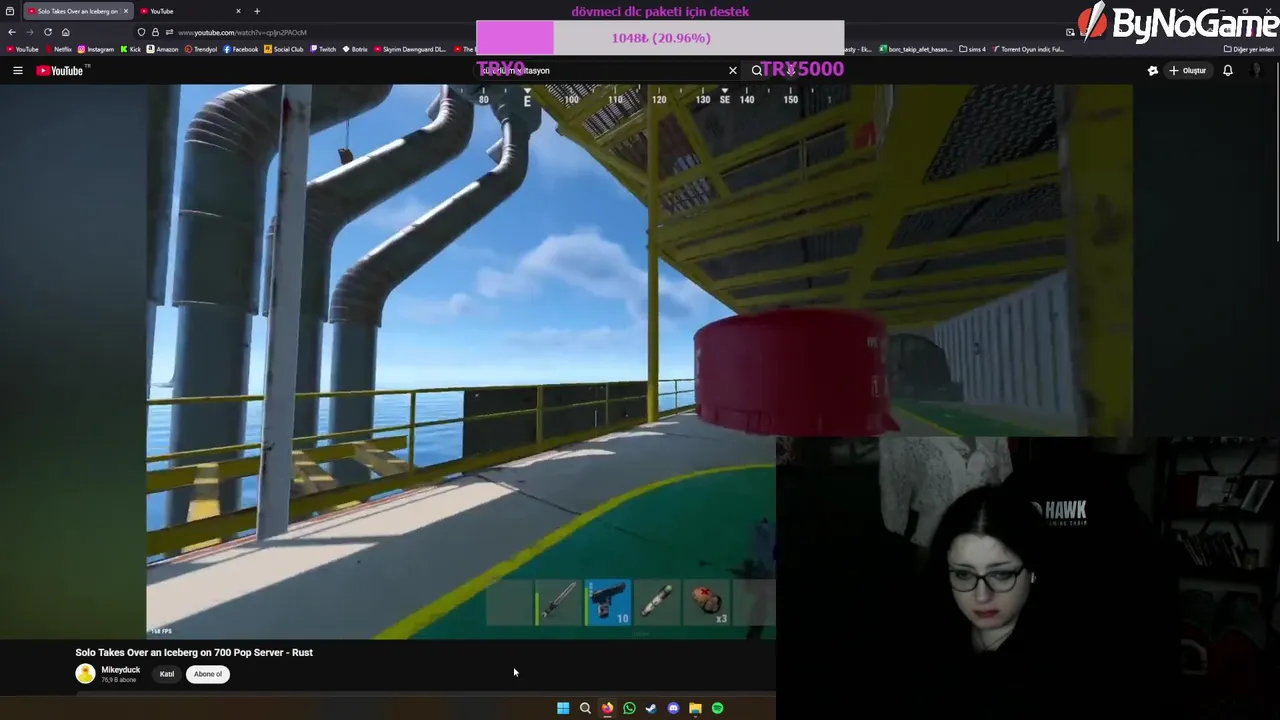Open a new browser tab with plus
The image size is (1280, 720).
pyautogui.click(x=257, y=11)
